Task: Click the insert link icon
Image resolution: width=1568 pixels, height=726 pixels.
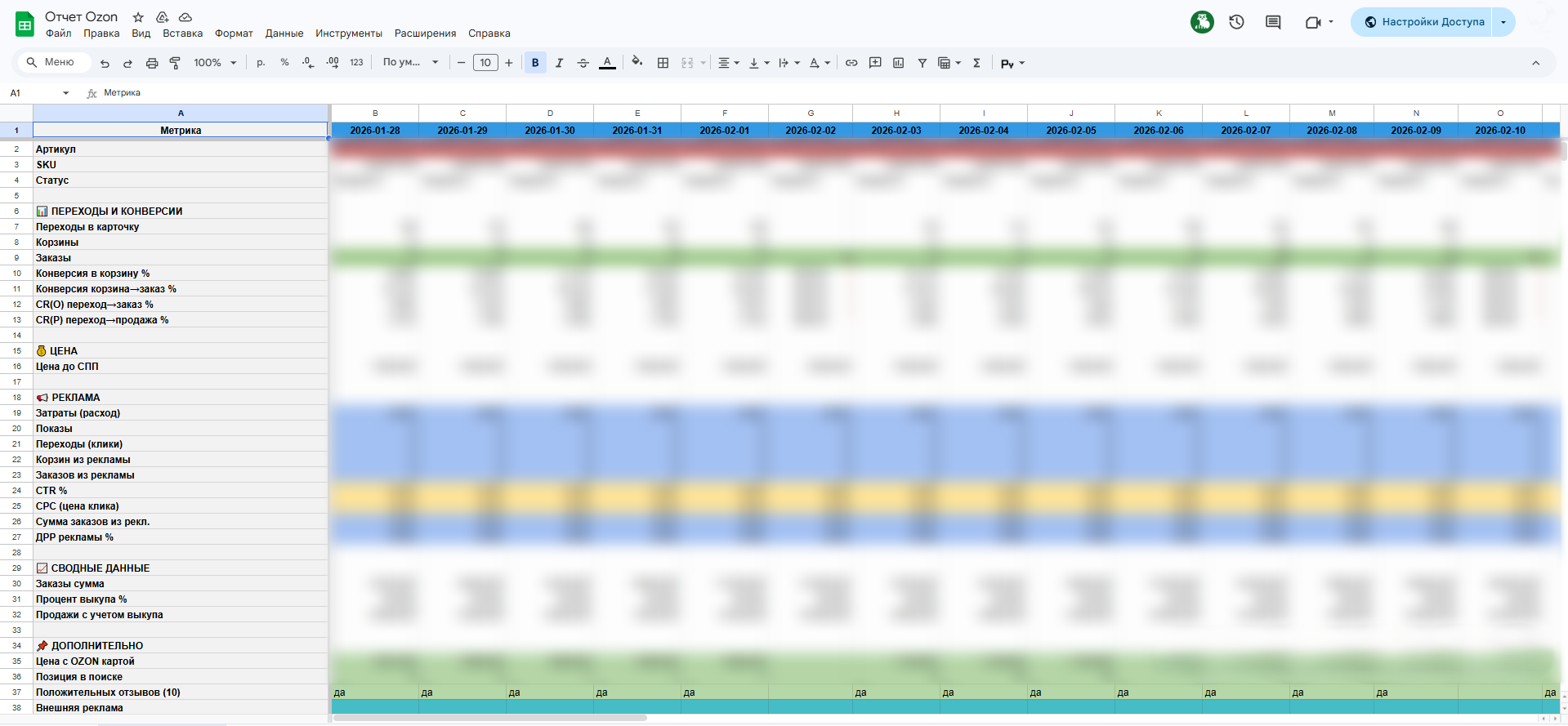Action: (x=851, y=63)
